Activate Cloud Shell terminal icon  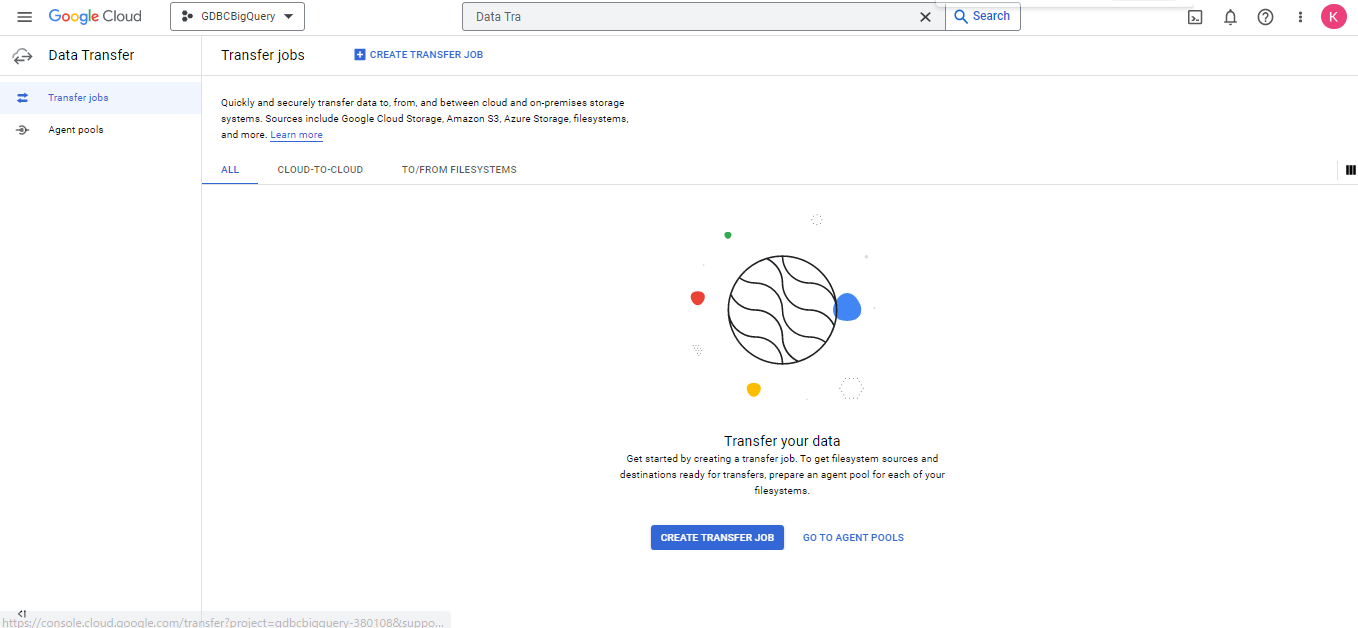[x=1195, y=17]
